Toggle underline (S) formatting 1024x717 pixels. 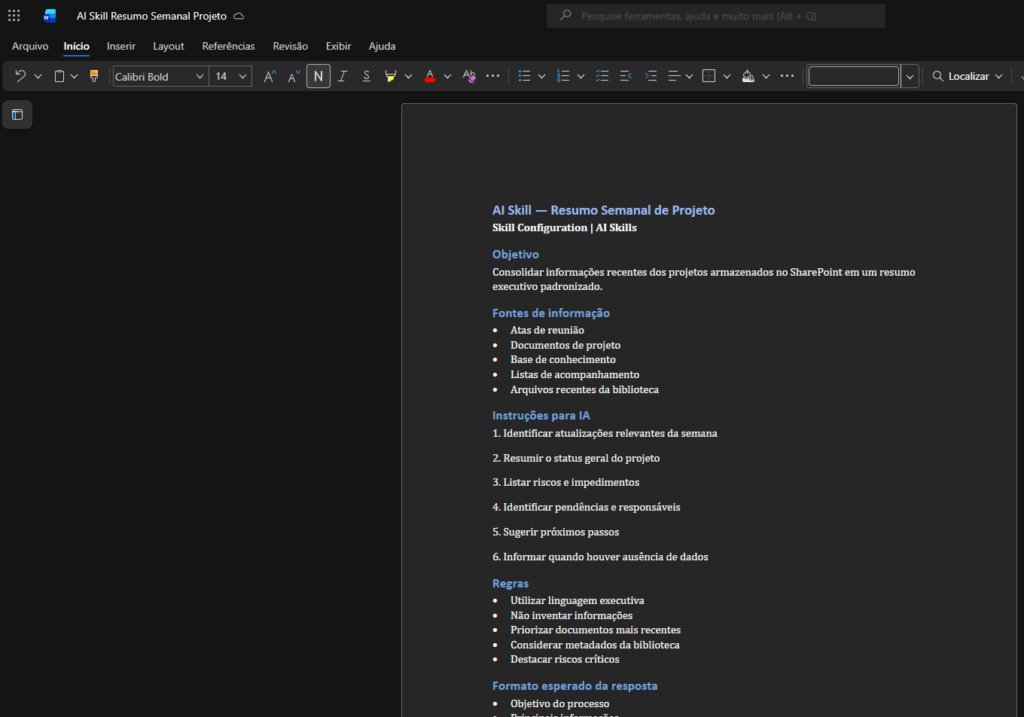[366, 76]
